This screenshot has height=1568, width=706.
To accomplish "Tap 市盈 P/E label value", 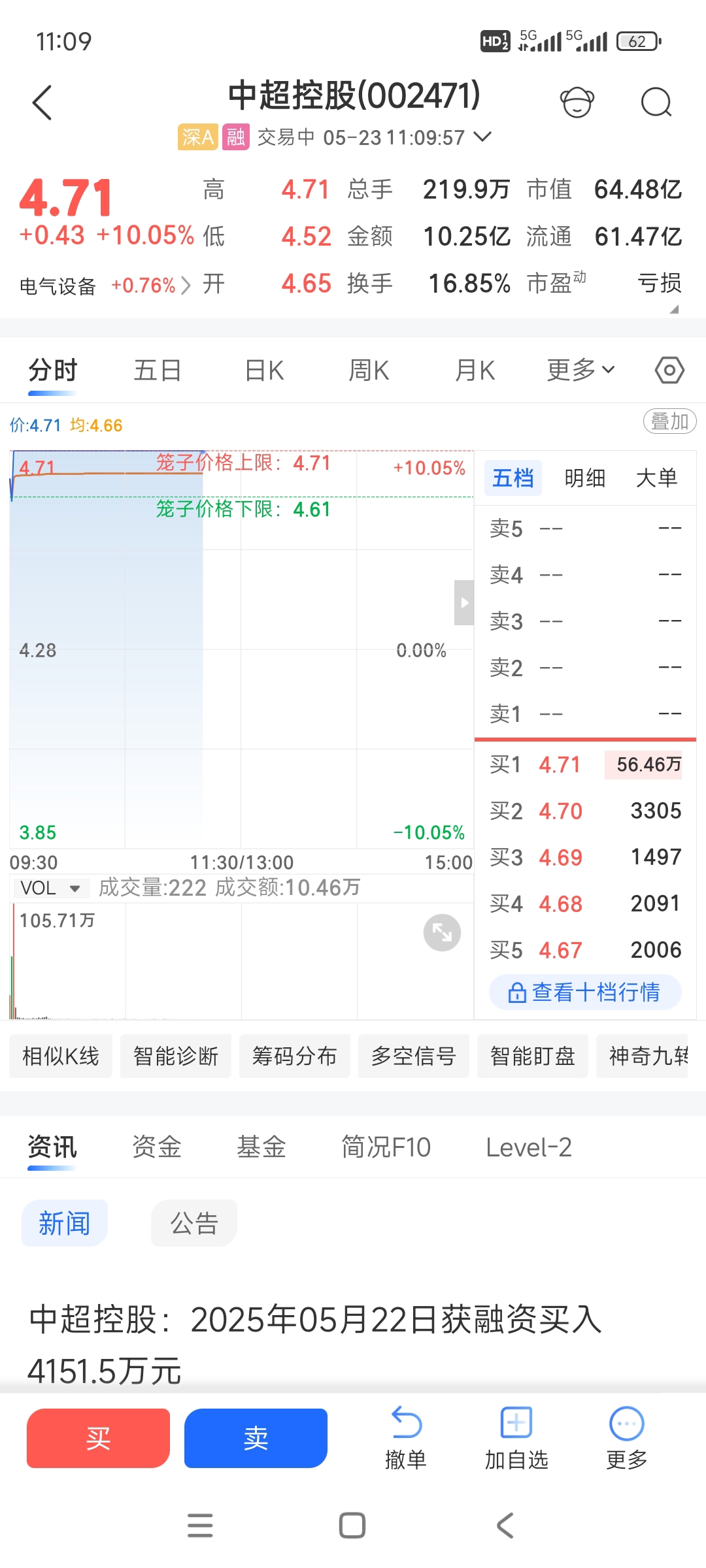I will [x=605, y=283].
